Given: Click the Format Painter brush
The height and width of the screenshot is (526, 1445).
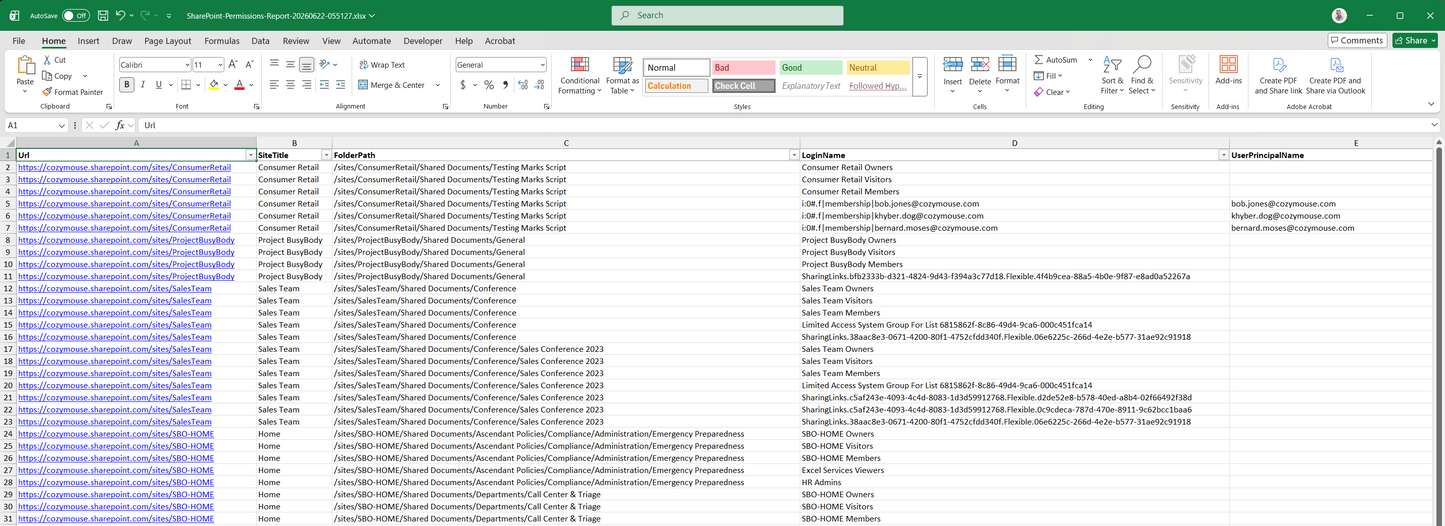Looking at the screenshot, I should point(47,92).
